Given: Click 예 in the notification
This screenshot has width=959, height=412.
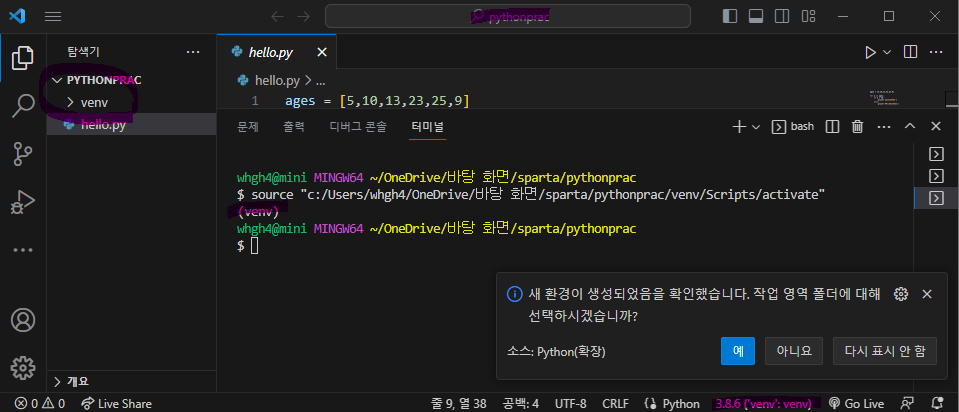Looking at the screenshot, I should (738, 351).
